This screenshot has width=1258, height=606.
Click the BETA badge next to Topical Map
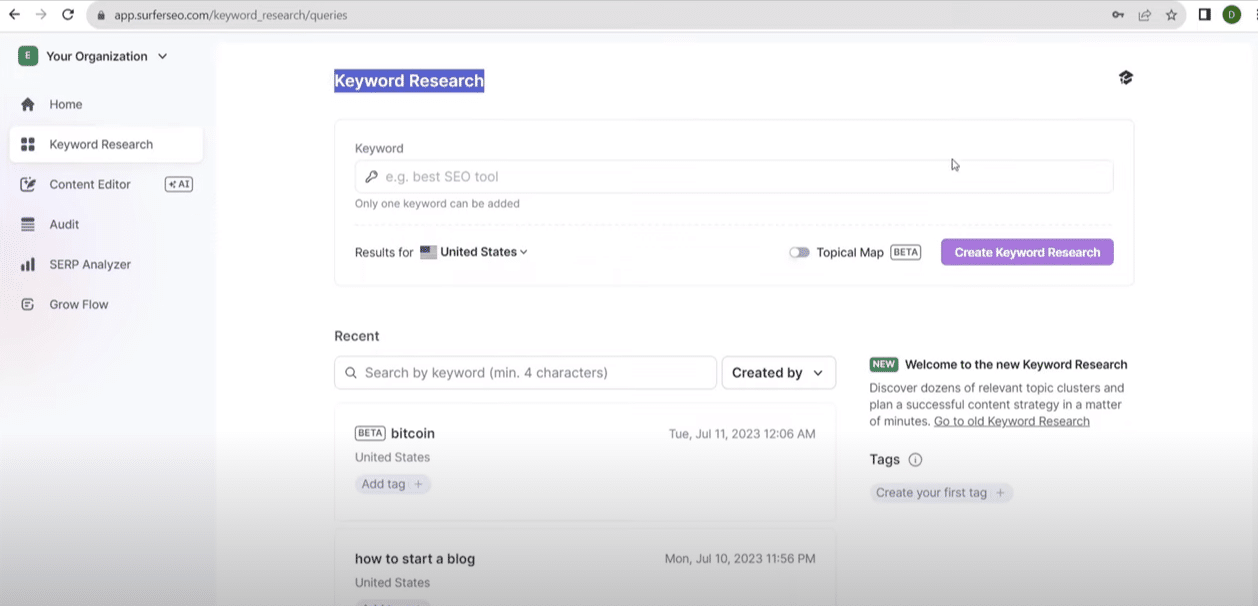[906, 252]
